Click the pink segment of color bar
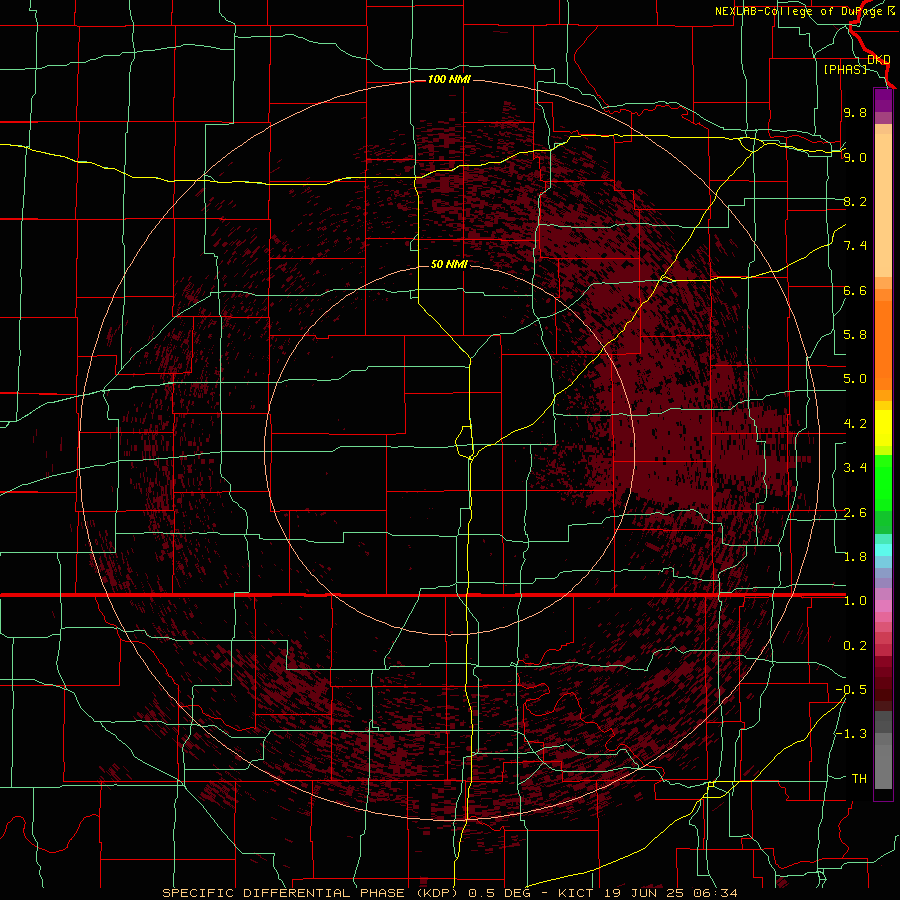Viewport: 900px width, 900px height. coord(883,606)
